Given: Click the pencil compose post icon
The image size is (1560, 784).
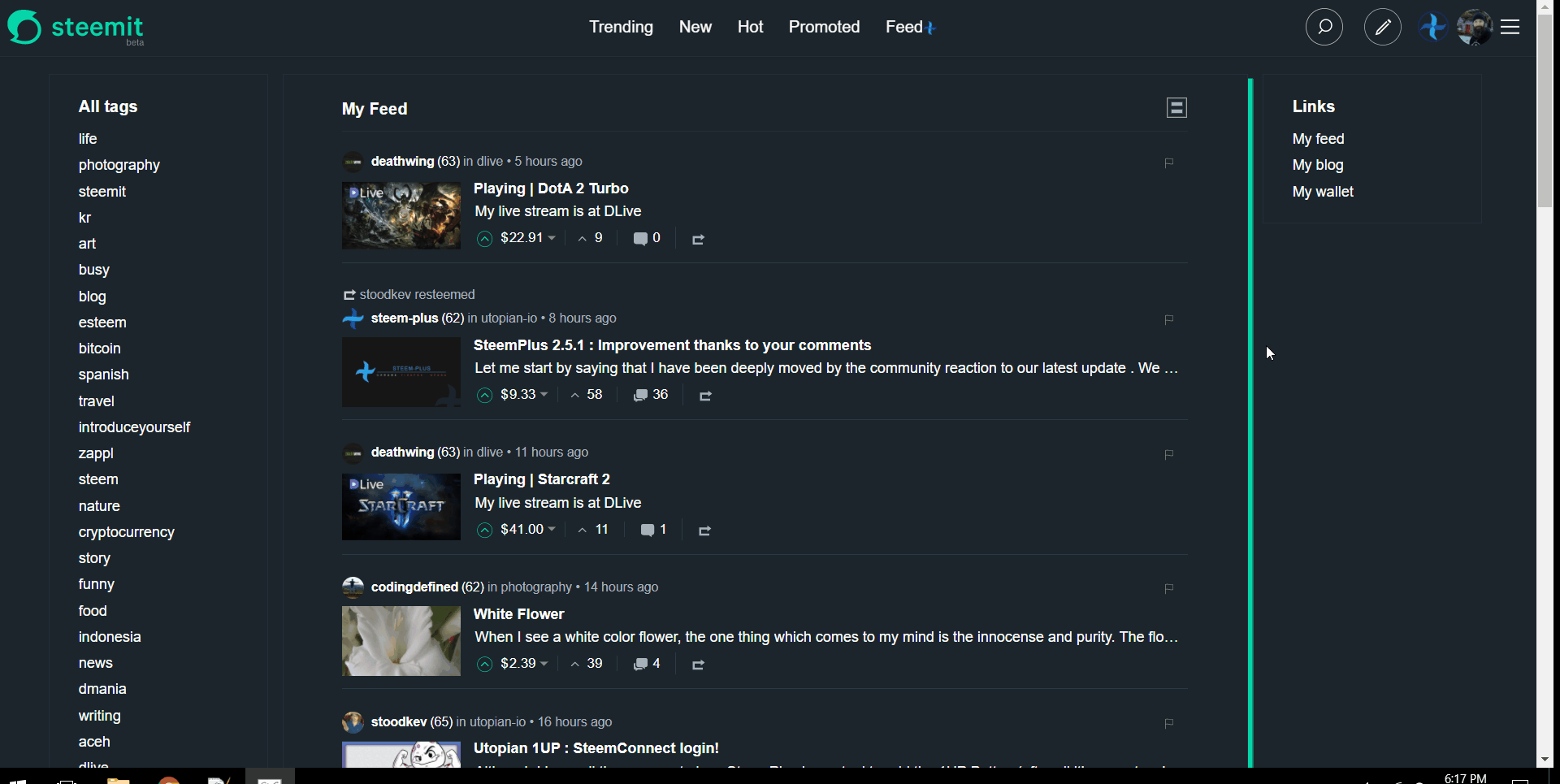Looking at the screenshot, I should point(1382,27).
